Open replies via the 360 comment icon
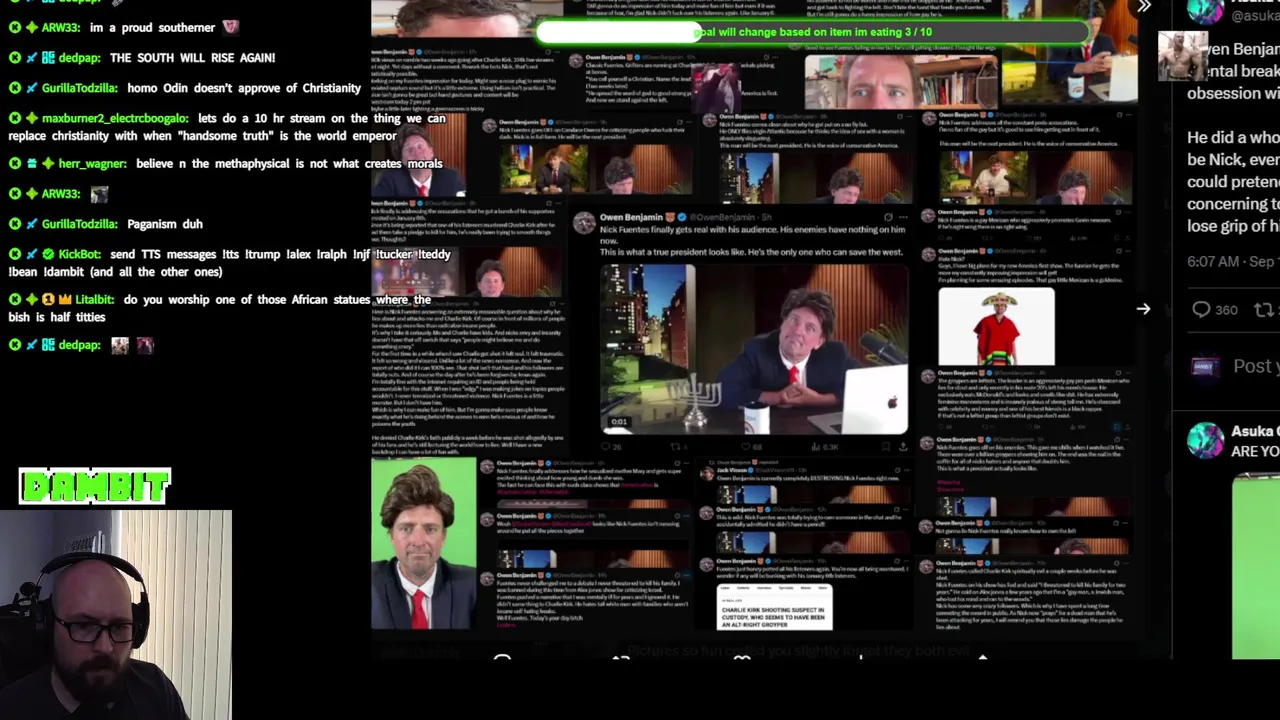The width and height of the screenshot is (1280, 720). pos(1201,310)
